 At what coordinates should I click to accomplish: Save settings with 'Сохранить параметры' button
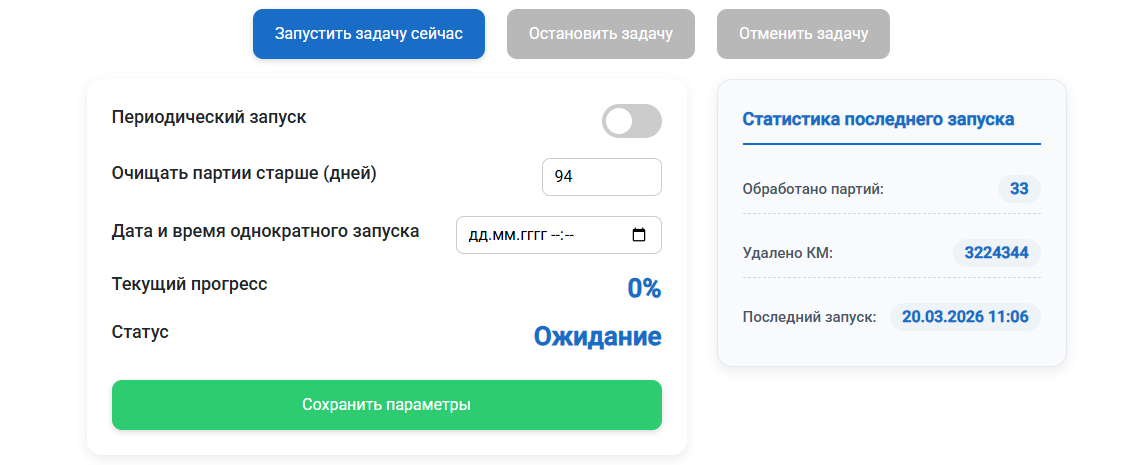[x=386, y=405]
